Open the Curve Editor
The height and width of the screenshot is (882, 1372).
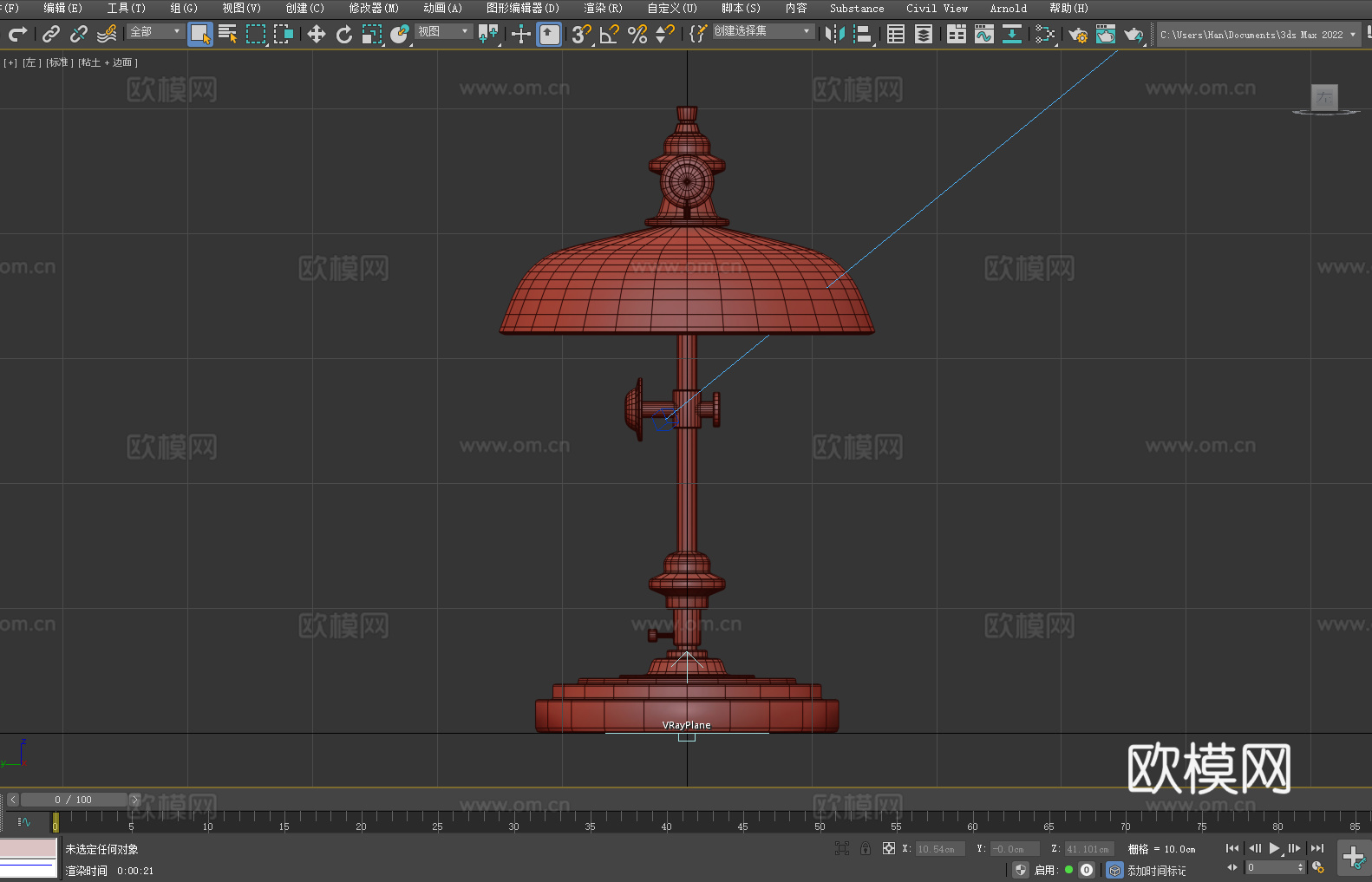click(983, 34)
